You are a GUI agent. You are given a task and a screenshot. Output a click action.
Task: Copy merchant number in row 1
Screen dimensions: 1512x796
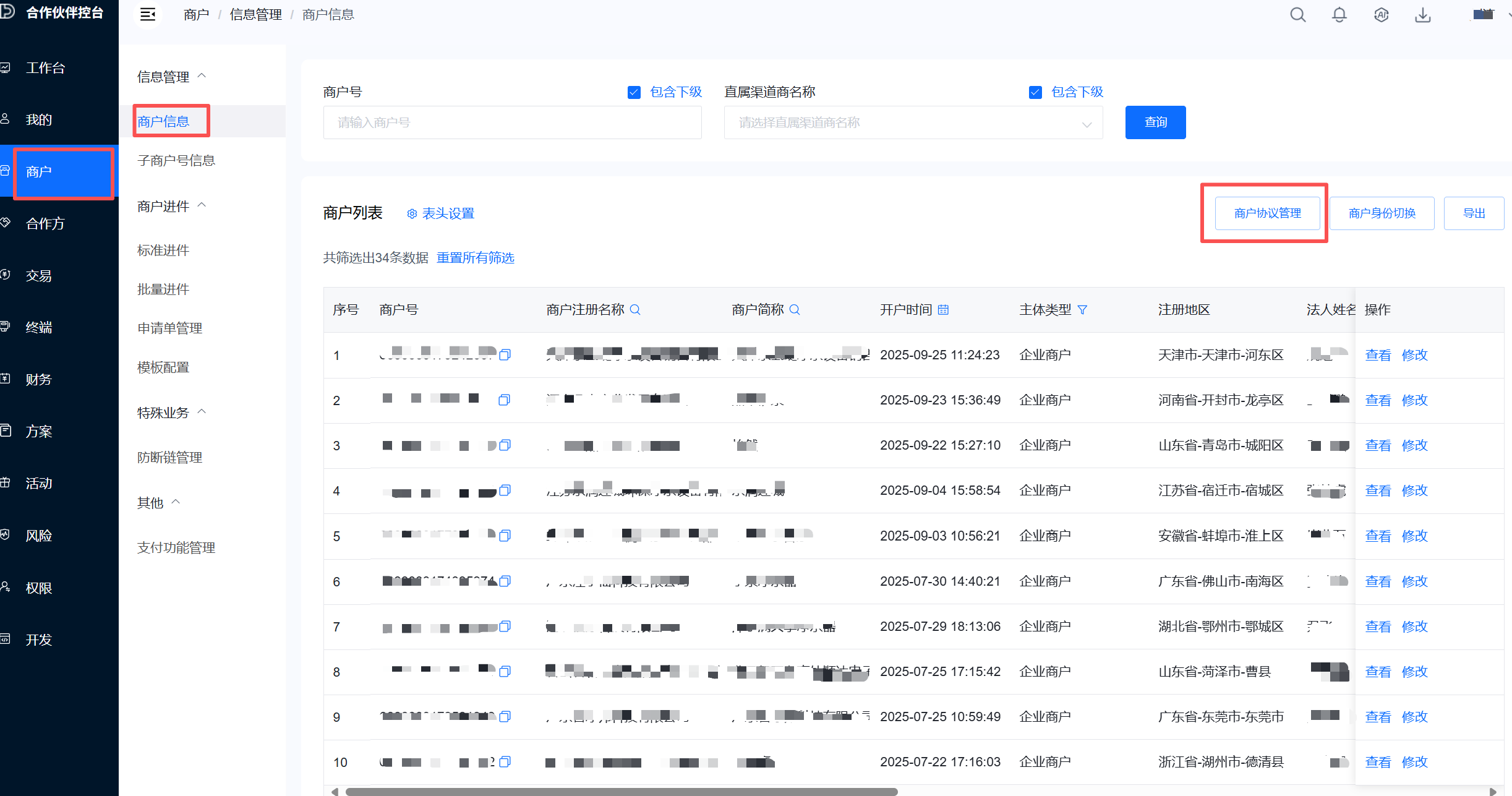click(505, 355)
